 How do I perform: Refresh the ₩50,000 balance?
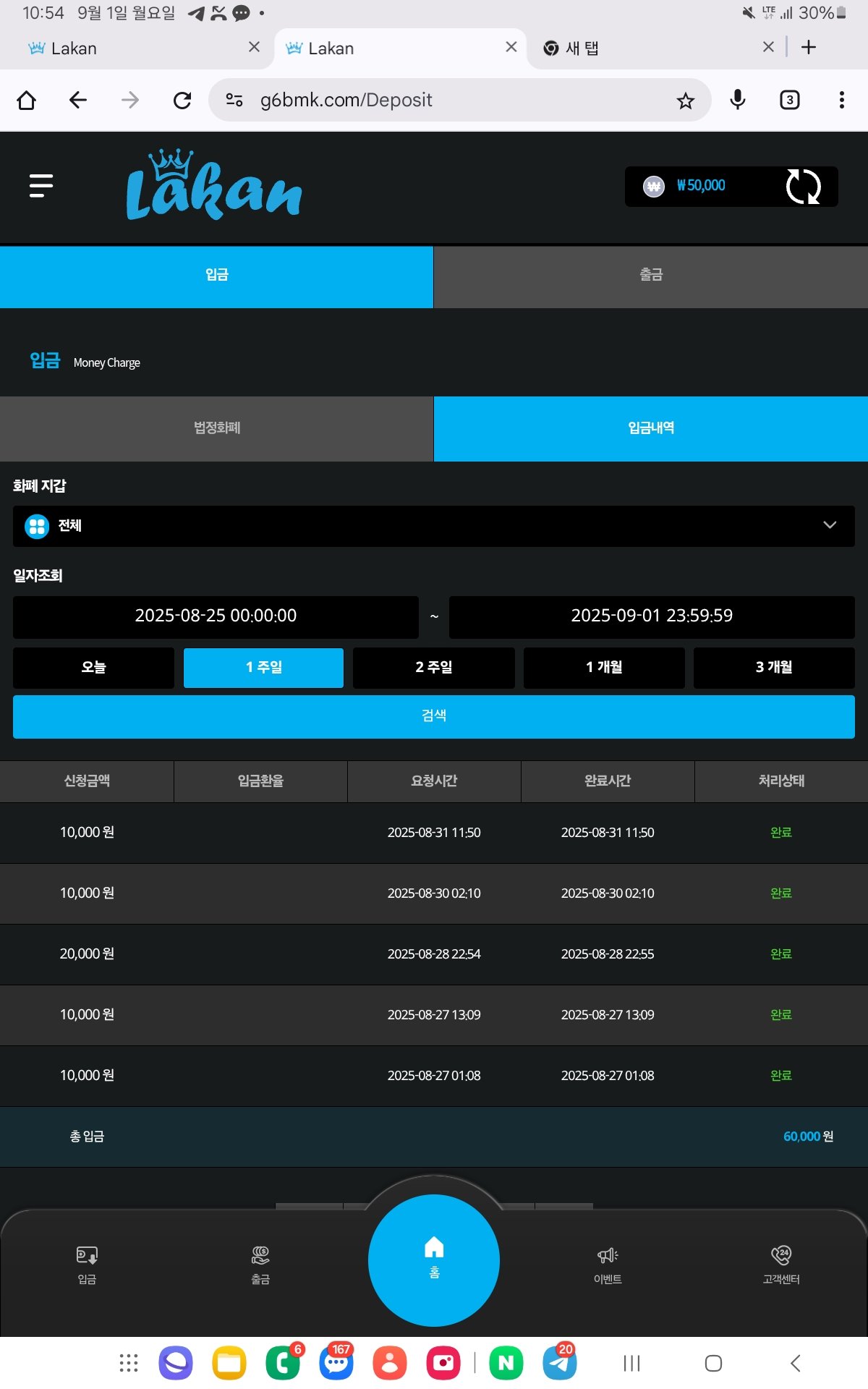803,187
